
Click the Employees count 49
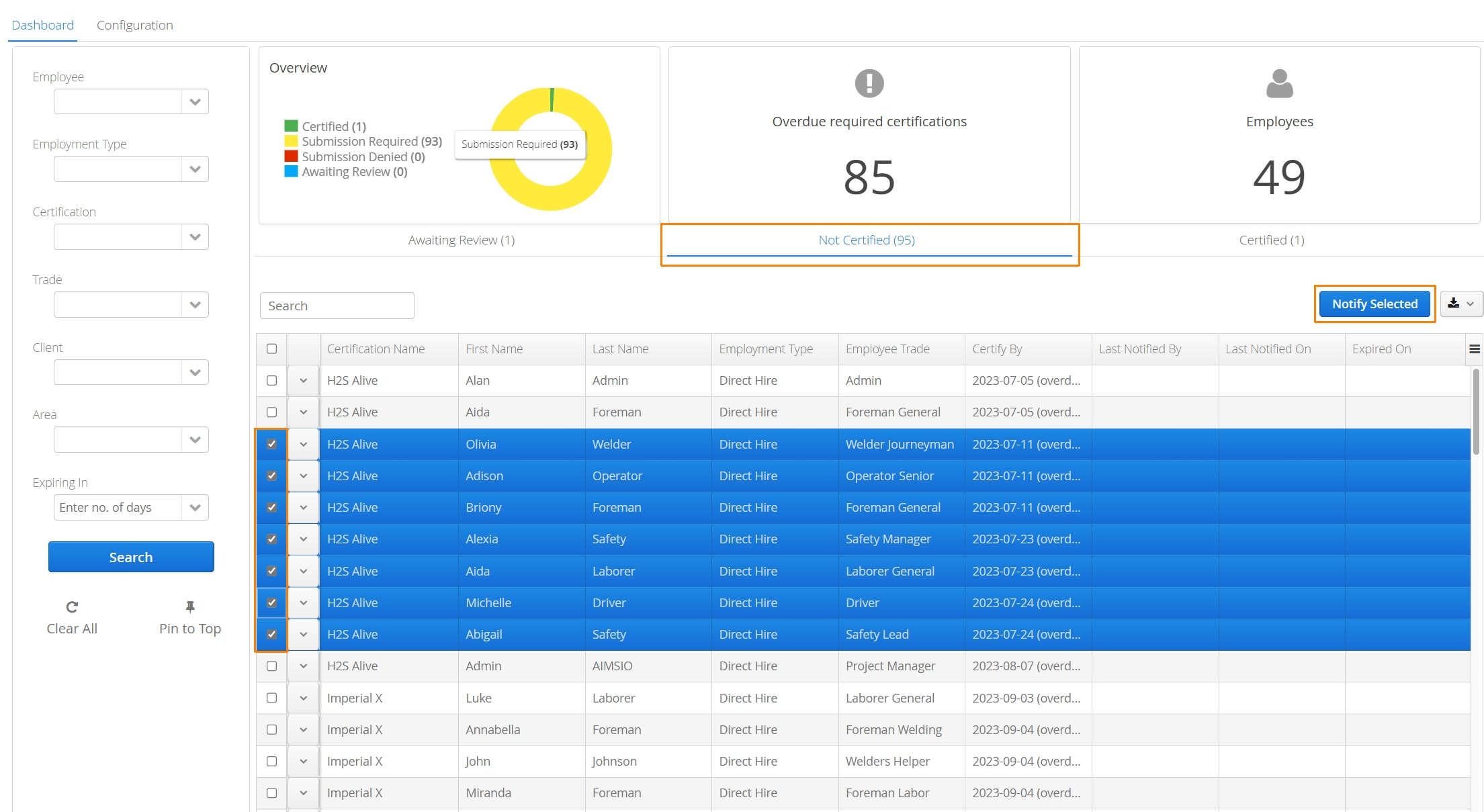1279,177
